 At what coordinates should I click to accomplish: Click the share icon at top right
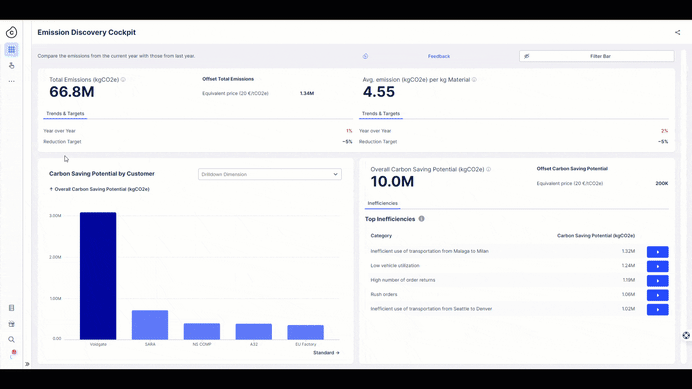[x=677, y=32]
